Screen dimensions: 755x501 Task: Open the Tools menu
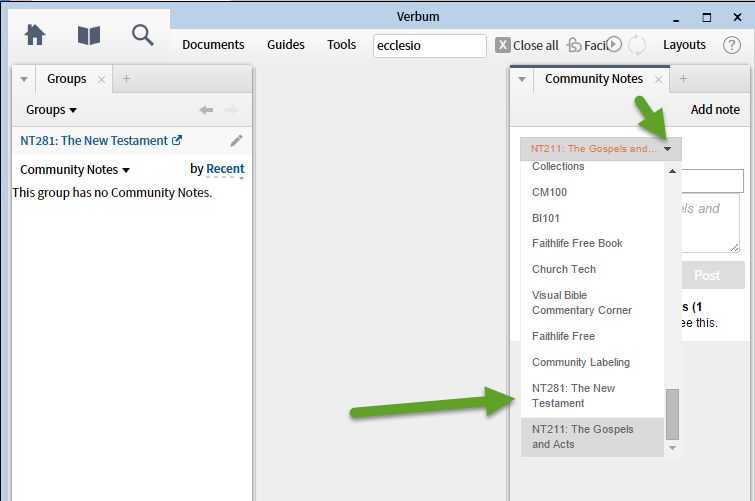coord(341,45)
